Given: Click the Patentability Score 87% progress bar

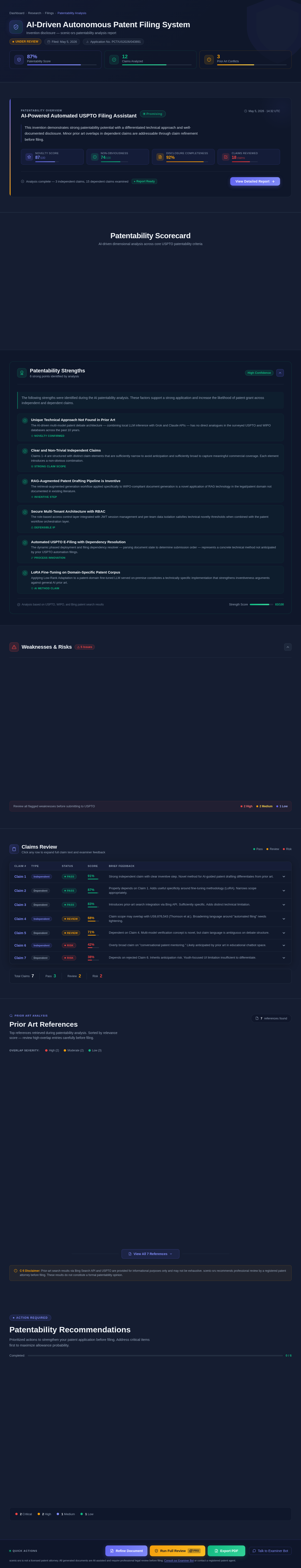Looking at the screenshot, I should [62, 65].
